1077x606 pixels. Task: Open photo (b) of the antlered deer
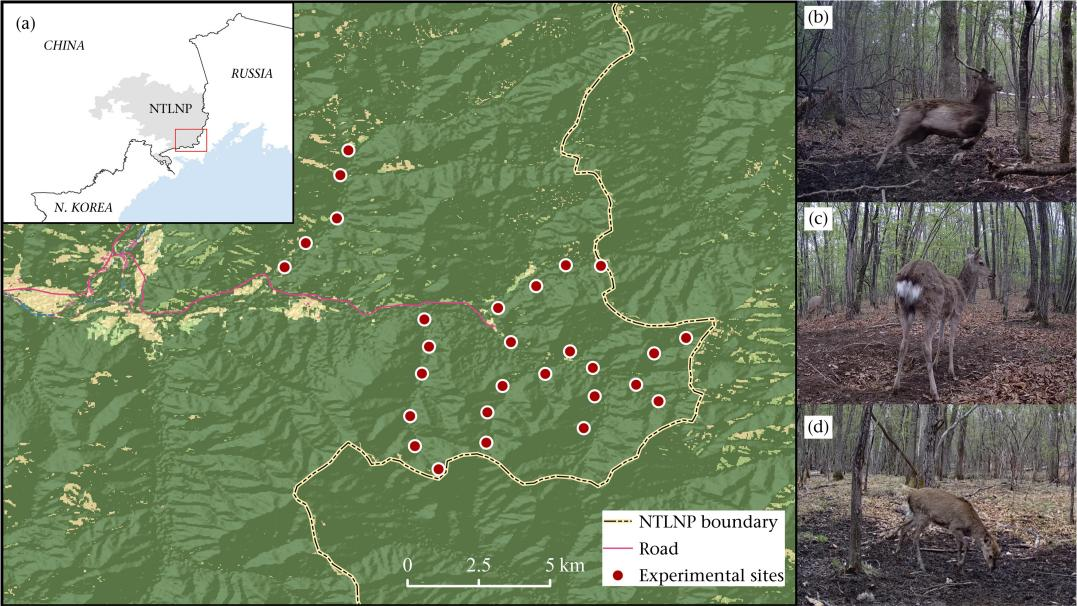click(x=936, y=100)
